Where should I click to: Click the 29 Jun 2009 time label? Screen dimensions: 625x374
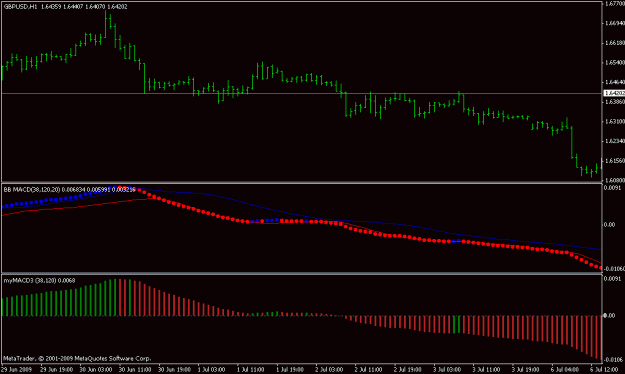tap(17, 370)
